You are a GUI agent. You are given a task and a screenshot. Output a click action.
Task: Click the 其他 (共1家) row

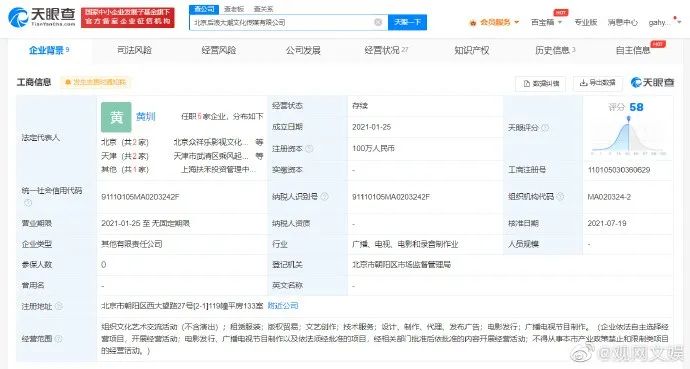[125, 169]
